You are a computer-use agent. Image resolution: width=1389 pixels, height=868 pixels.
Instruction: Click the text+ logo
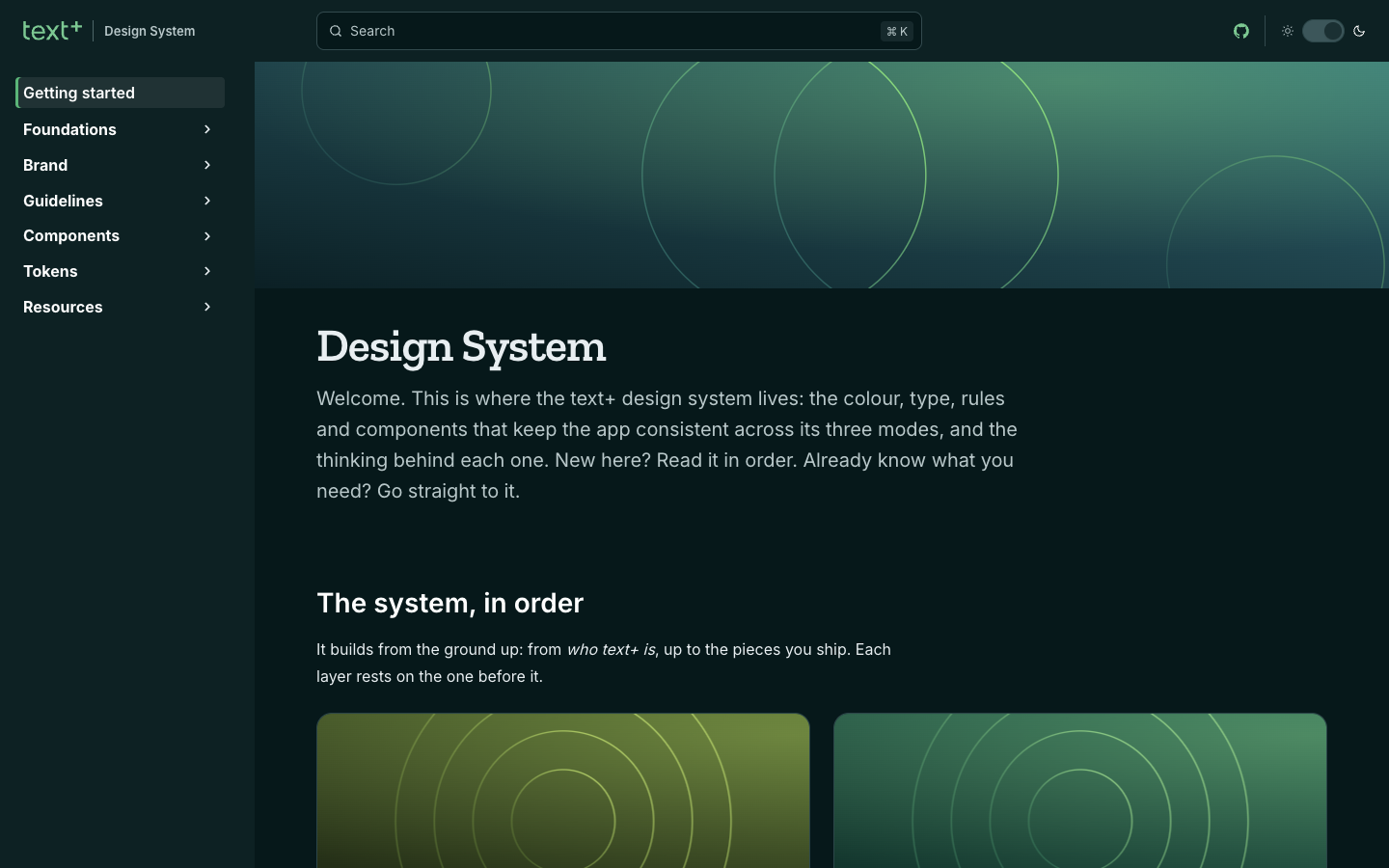coord(52,31)
